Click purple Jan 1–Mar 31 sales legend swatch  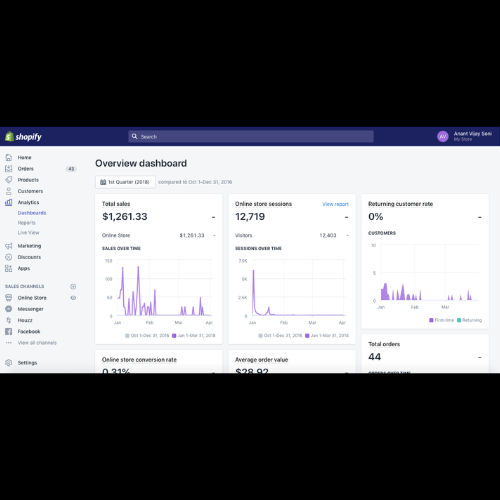pyautogui.click(x=174, y=335)
